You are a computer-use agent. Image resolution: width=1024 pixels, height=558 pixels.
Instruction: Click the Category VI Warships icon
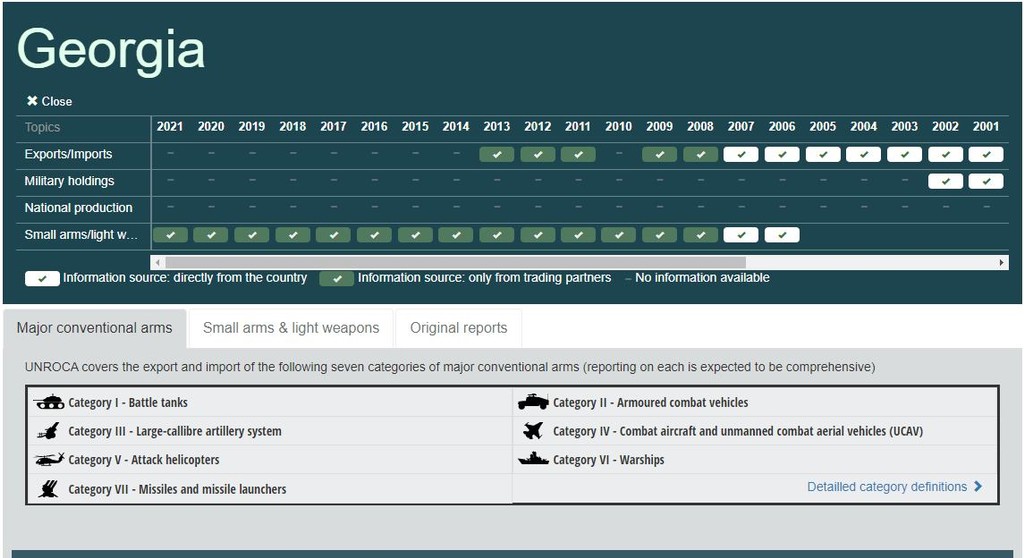pyautogui.click(x=533, y=459)
